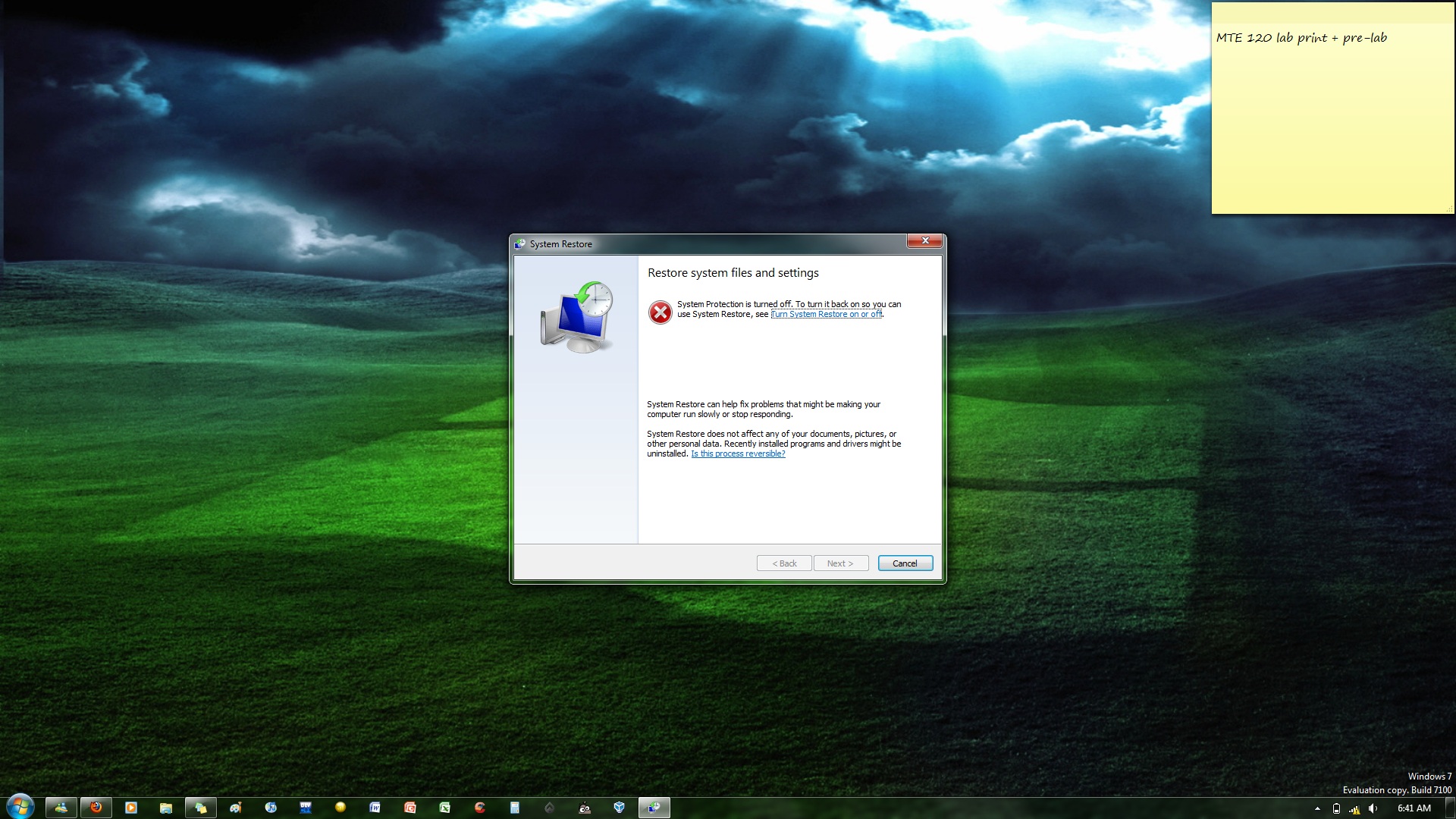Switch to Sticky Notes taskbar icon
The image size is (1456, 819).
click(x=201, y=808)
